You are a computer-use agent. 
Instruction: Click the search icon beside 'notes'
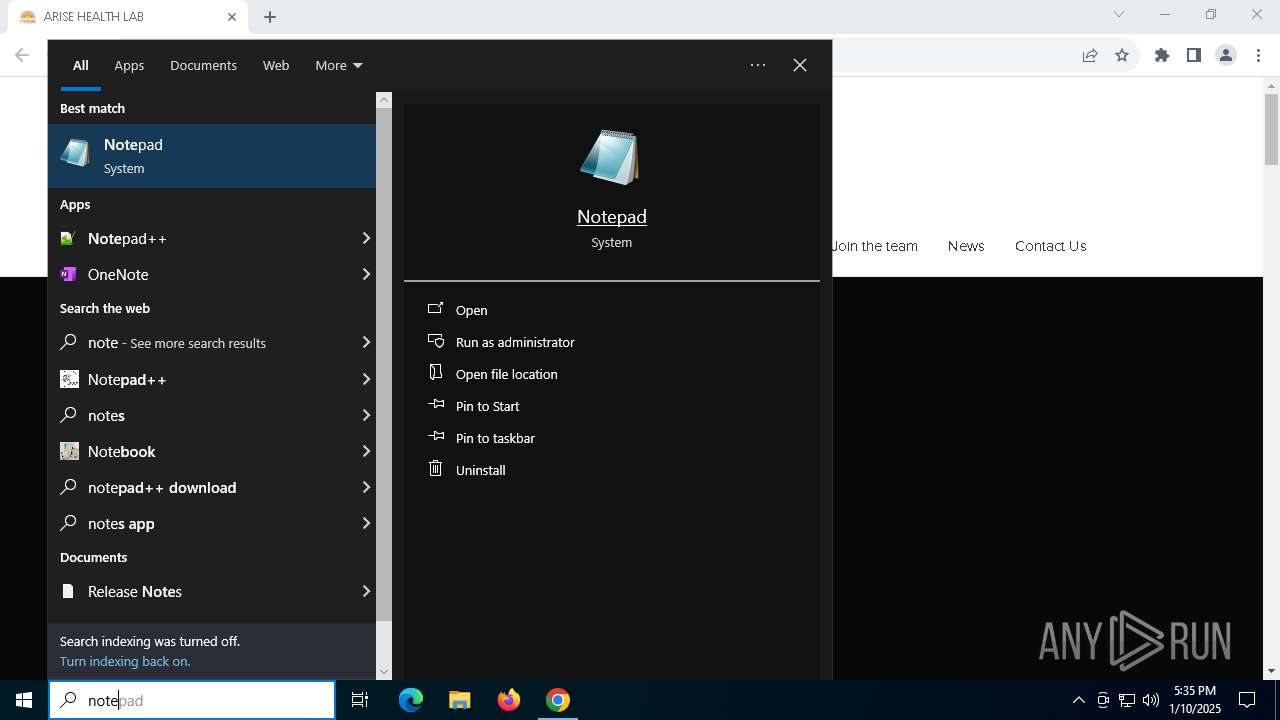pos(68,415)
